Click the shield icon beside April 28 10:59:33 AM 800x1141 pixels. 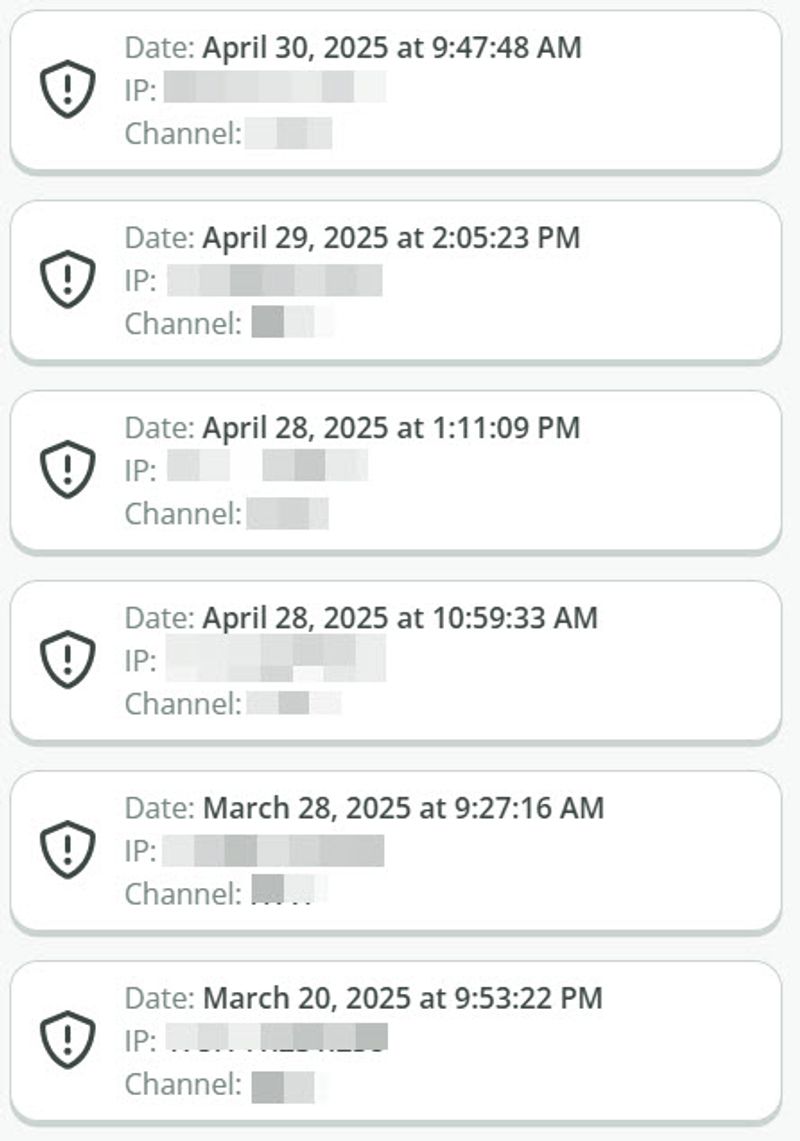67,659
